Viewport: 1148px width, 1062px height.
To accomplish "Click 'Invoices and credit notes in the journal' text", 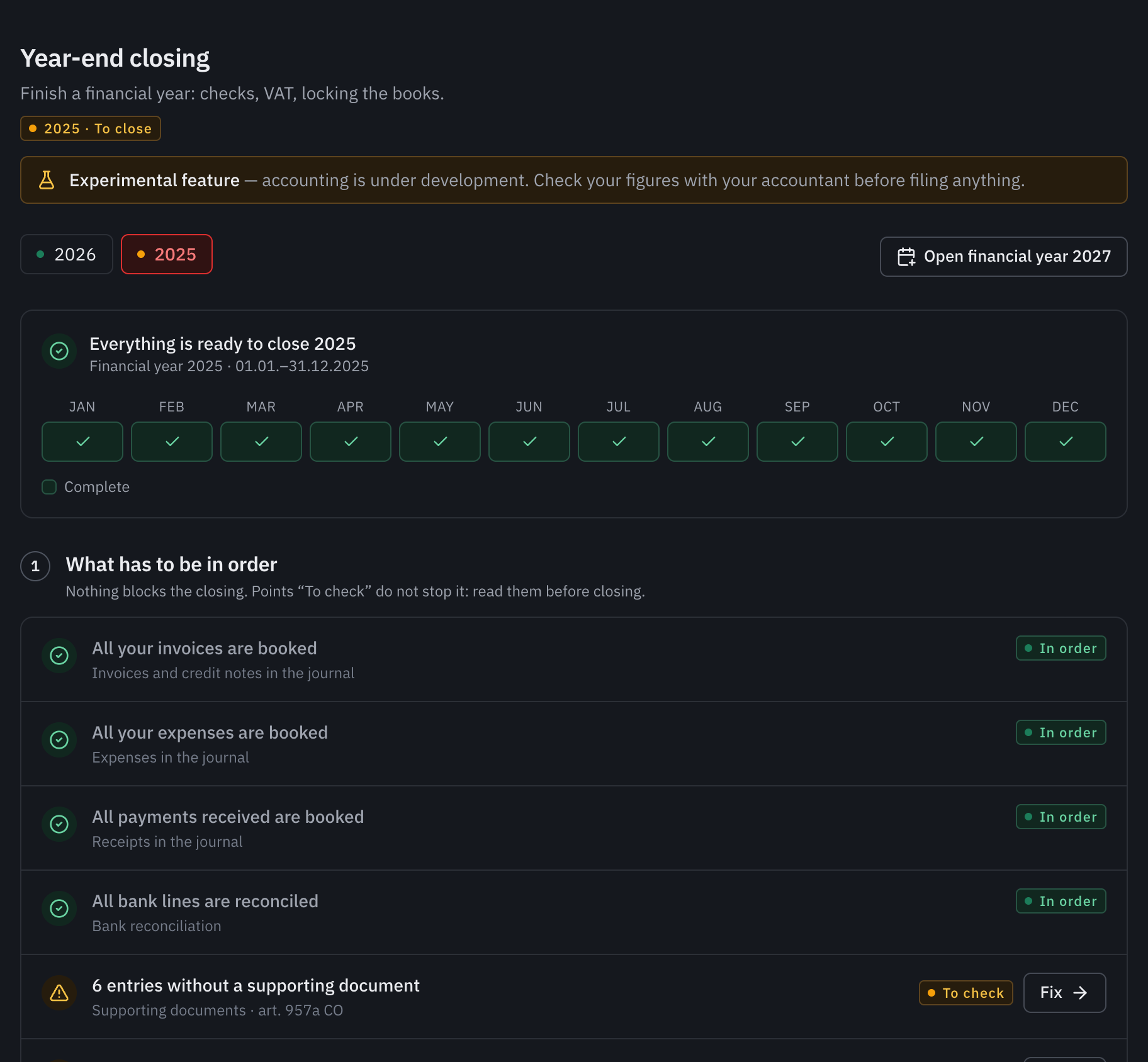I will pos(223,673).
